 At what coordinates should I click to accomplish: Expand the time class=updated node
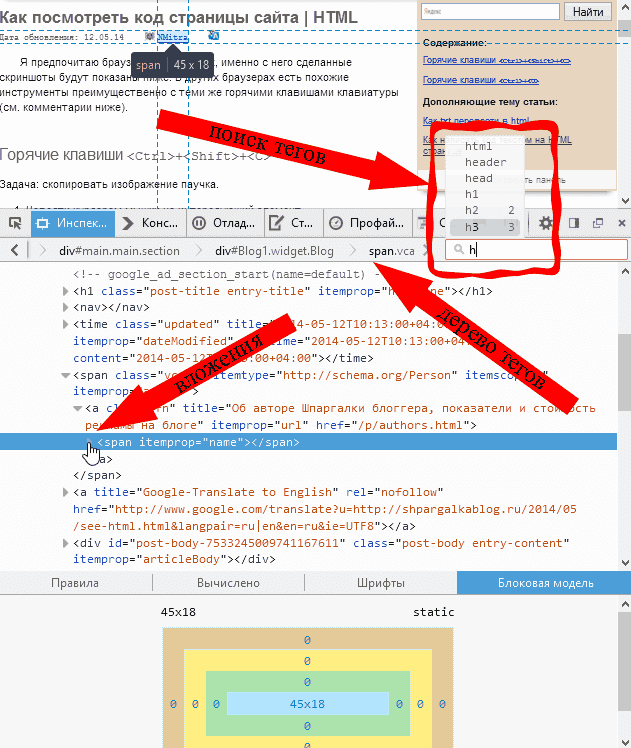[x=65, y=324]
